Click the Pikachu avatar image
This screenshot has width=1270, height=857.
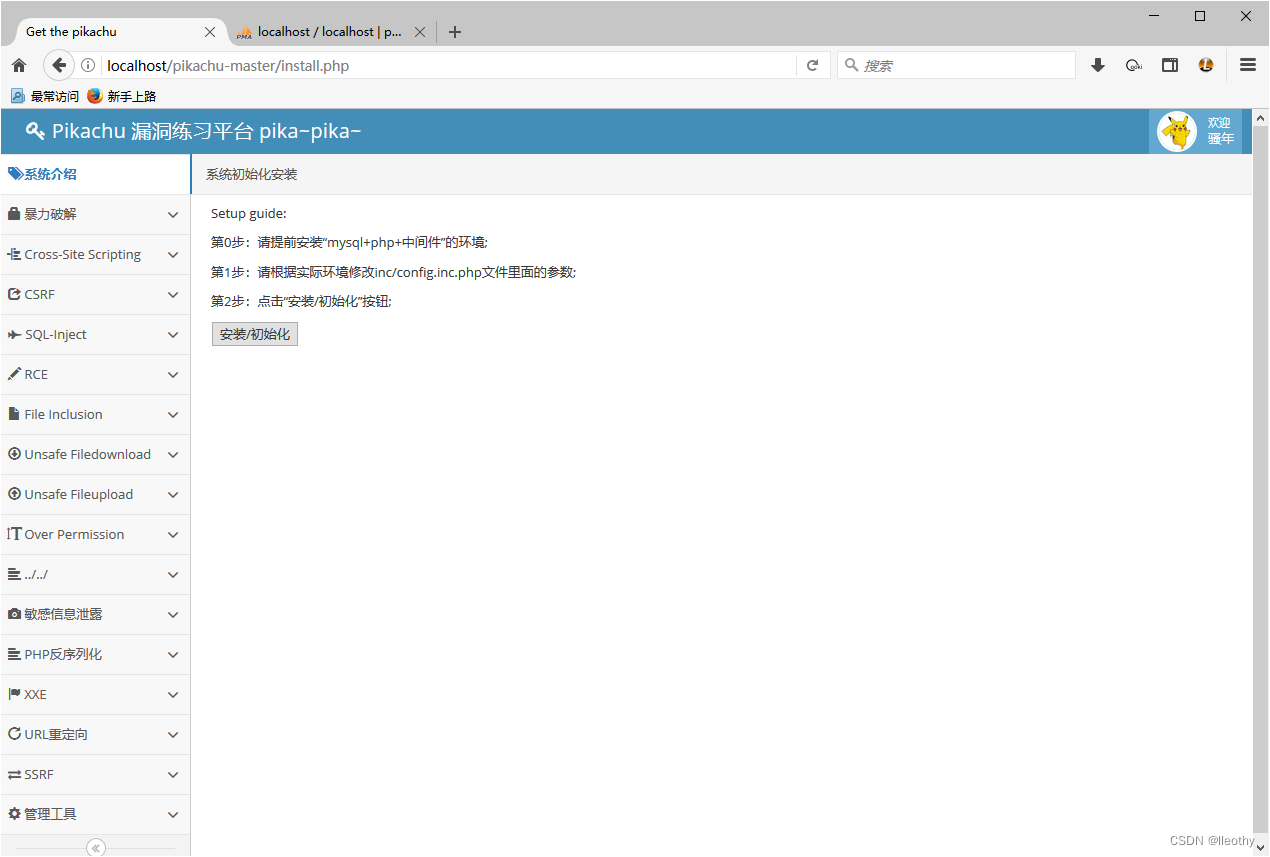pyautogui.click(x=1177, y=131)
